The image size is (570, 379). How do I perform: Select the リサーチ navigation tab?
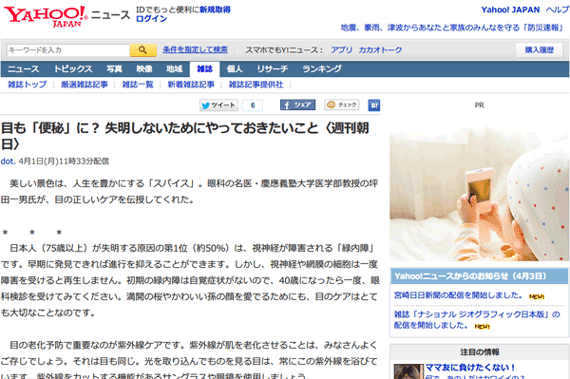pyautogui.click(x=272, y=69)
